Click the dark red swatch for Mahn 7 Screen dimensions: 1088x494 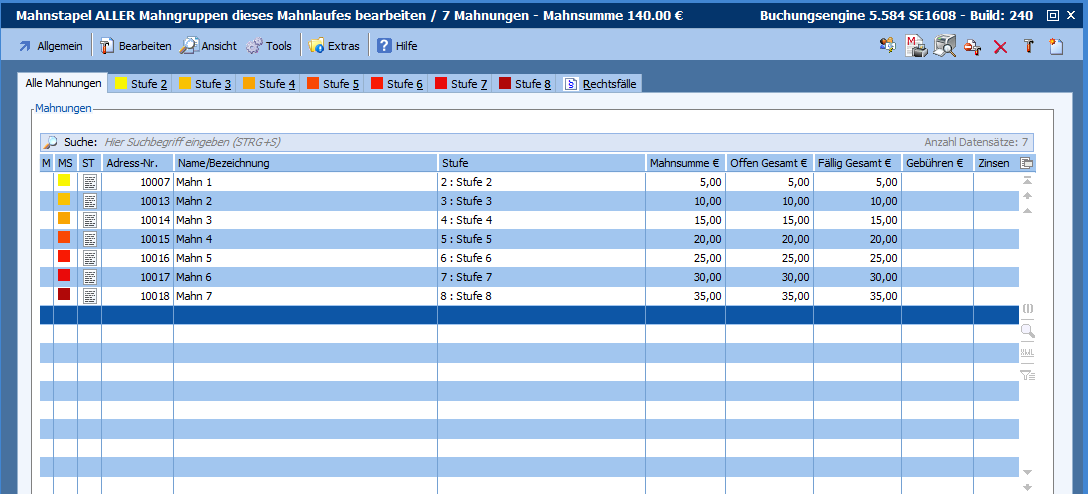[64, 295]
